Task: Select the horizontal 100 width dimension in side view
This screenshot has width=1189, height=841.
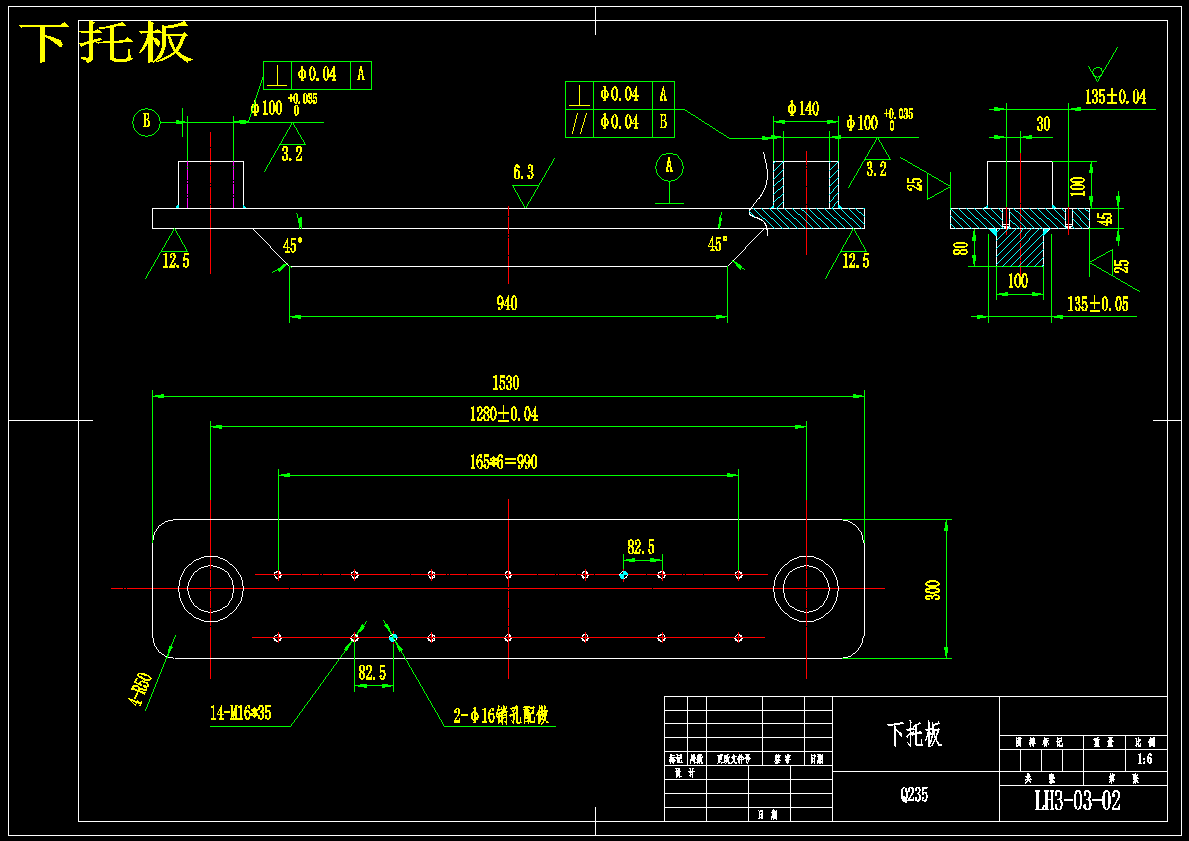Action: point(1018,281)
